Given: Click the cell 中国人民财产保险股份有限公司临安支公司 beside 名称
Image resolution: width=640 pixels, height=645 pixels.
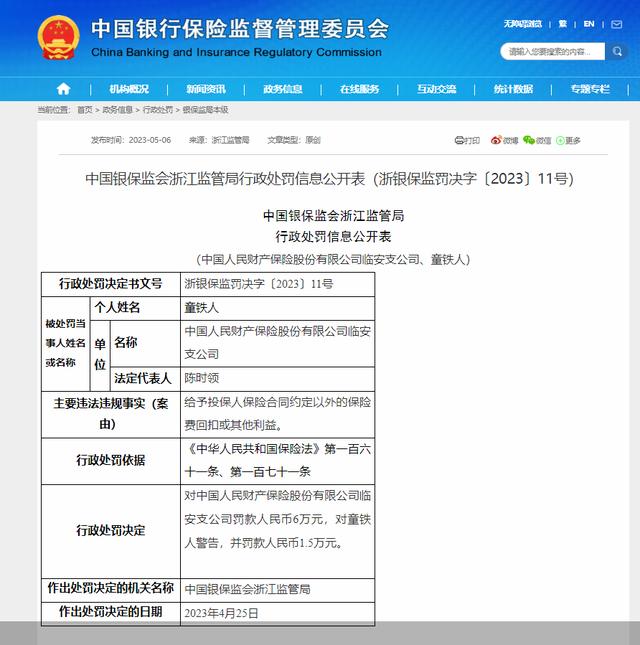Looking at the screenshot, I should (278, 343).
